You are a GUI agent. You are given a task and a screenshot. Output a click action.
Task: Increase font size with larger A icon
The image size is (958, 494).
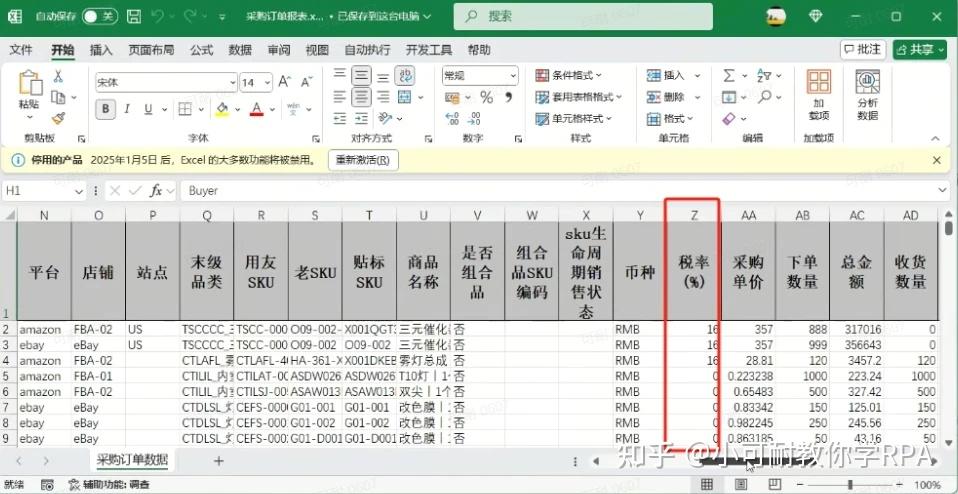coord(284,81)
